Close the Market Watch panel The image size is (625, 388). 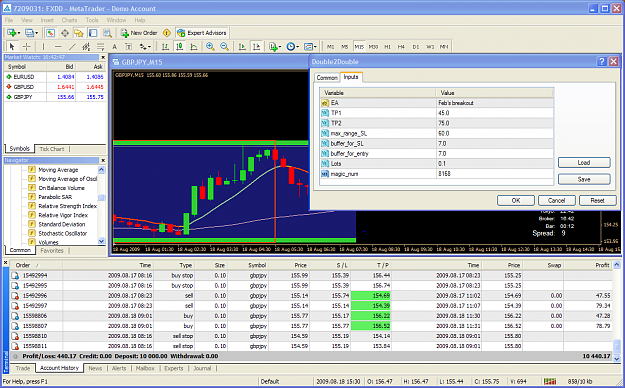(103, 57)
